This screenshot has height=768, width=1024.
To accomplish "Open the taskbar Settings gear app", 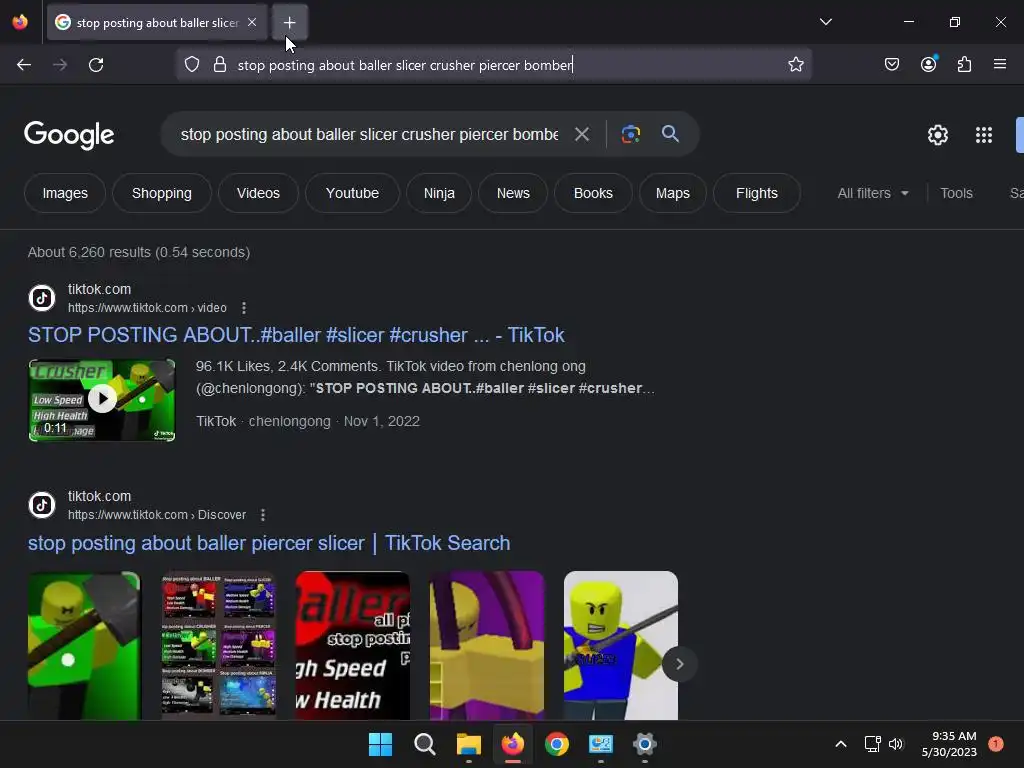I will pyautogui.click(x=645, y=744).
